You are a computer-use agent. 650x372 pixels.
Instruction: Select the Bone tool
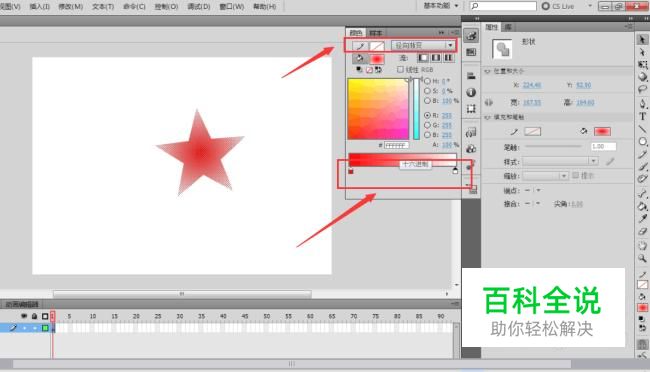(x=642, y=193)
